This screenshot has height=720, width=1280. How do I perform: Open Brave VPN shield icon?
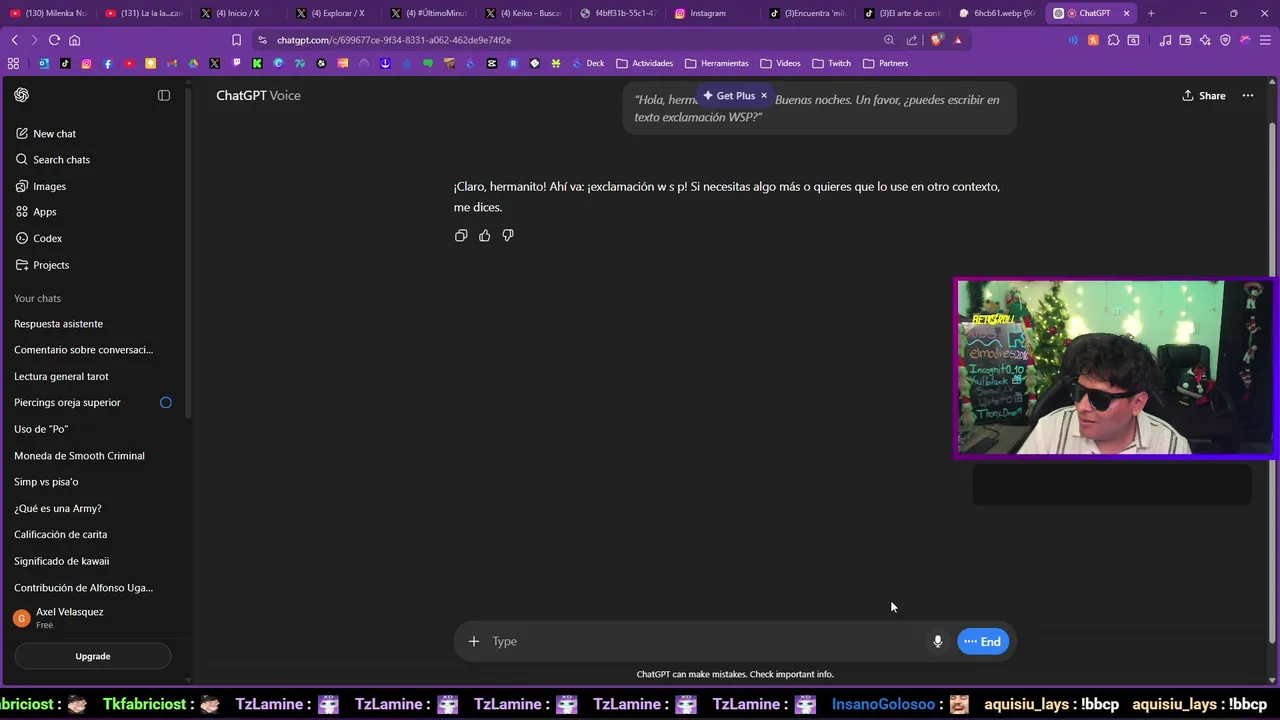point(1225,40)
